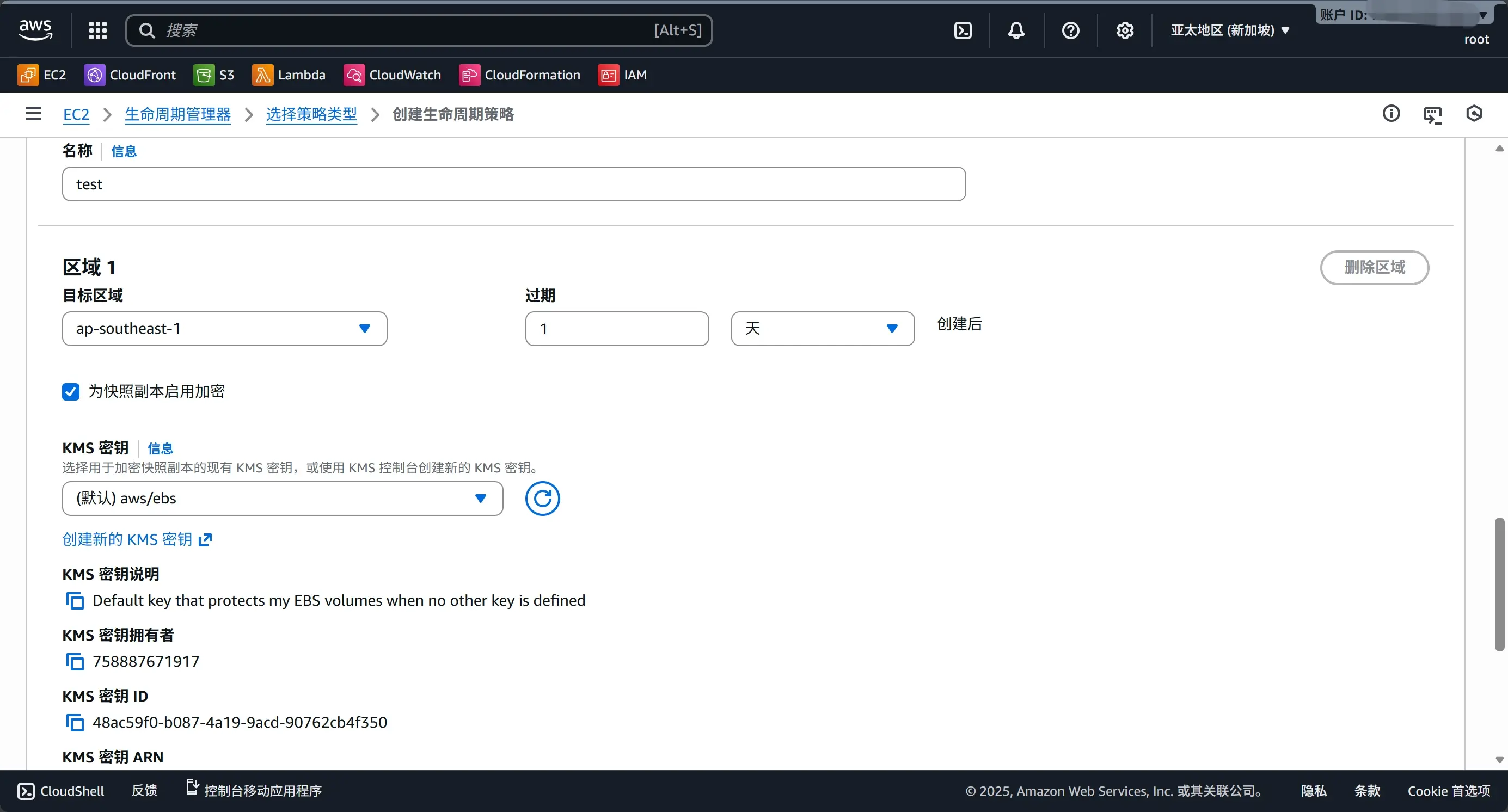
Task: Open the settings gear in the header
Action: [x=1125, y=30]
